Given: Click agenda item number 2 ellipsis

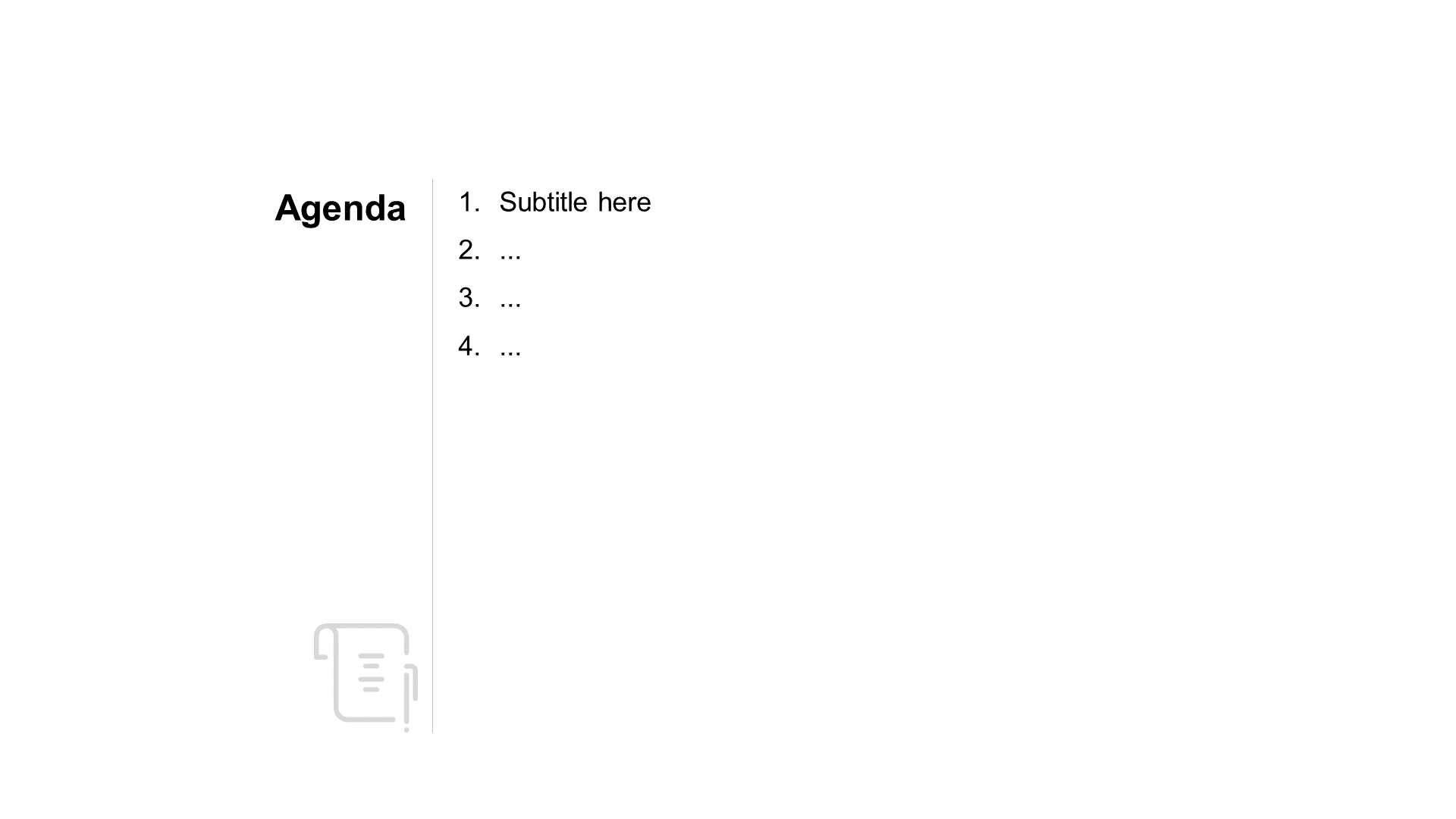Looking at the screenshot, I should point(510,250).
